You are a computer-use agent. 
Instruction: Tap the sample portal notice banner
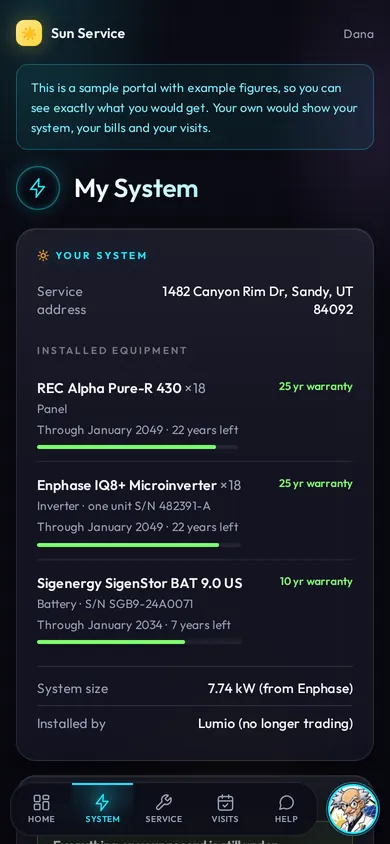pyautogui.click(x=195, y=107)
